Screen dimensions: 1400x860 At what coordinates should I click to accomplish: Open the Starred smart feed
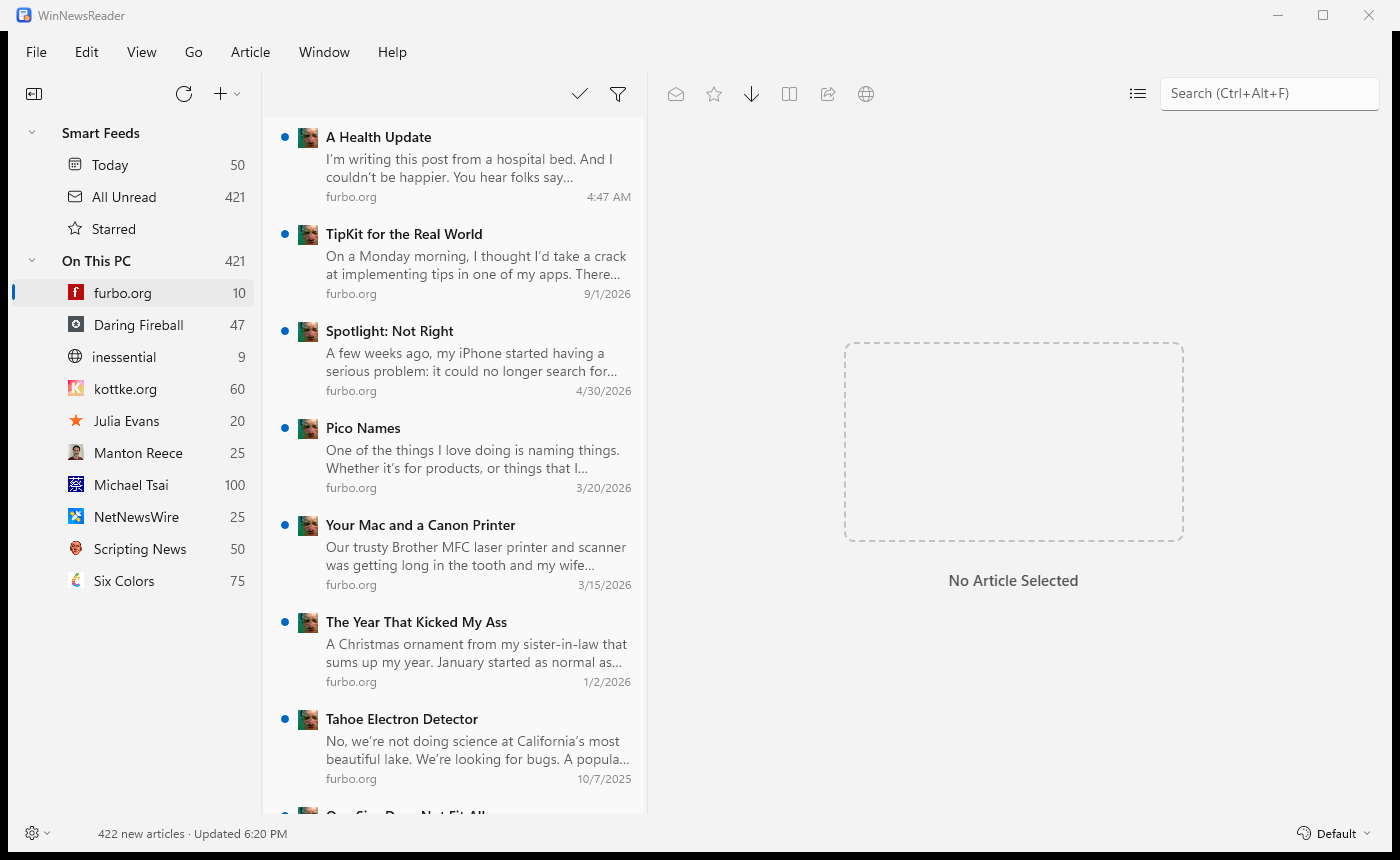click(x=132, y=229)
